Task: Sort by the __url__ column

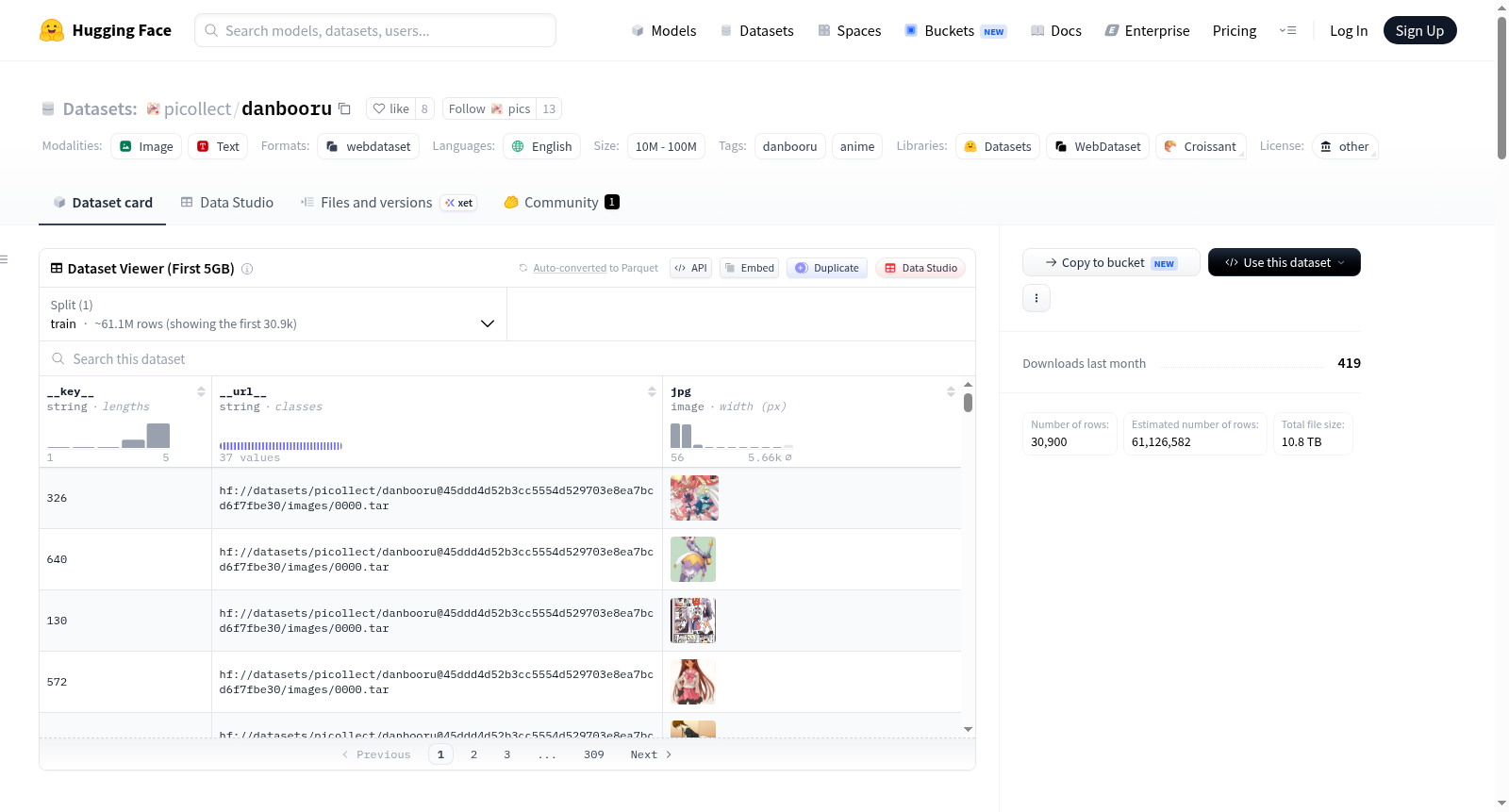Action: [x=652, y=391]
